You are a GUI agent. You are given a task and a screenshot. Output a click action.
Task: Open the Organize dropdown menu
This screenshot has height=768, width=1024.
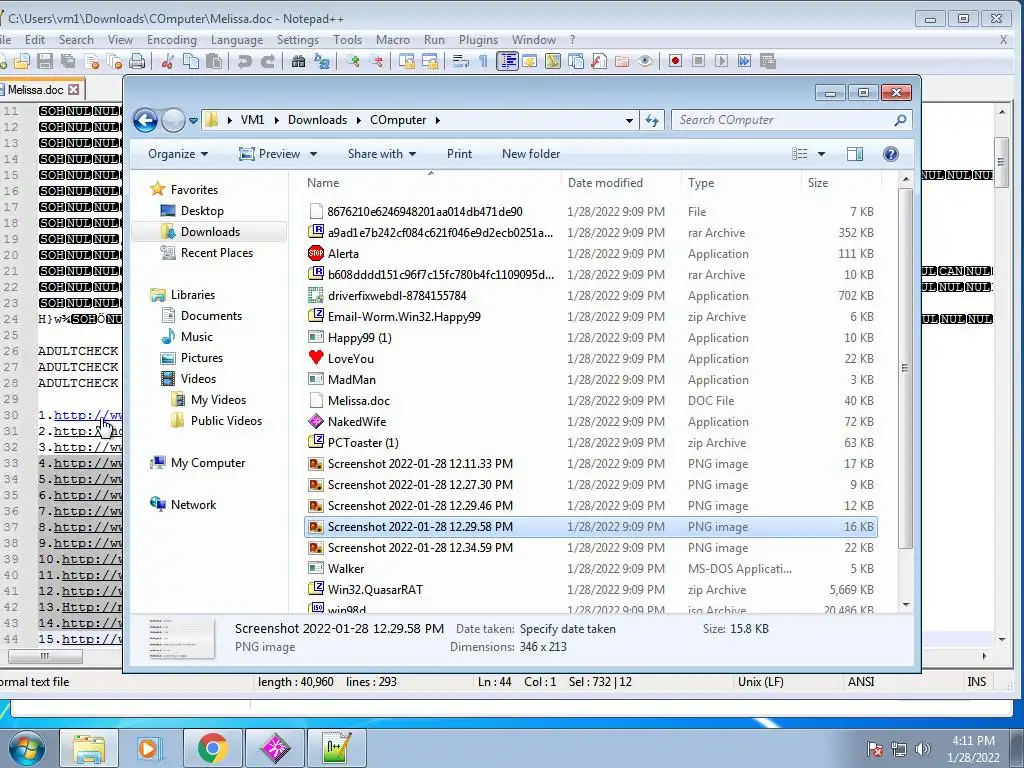point(178,154)
